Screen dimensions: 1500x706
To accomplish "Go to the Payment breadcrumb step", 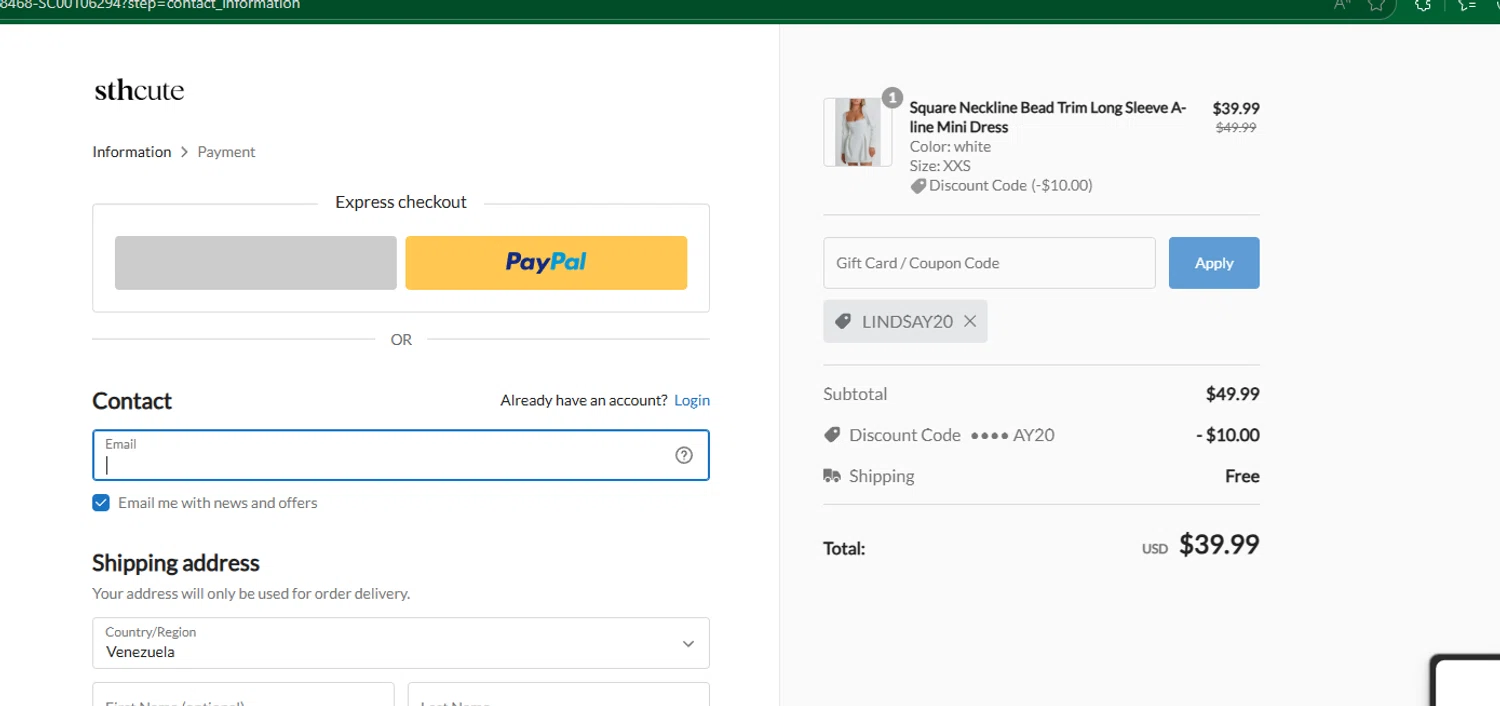I will pyautogui.click(x=226, y=152).
